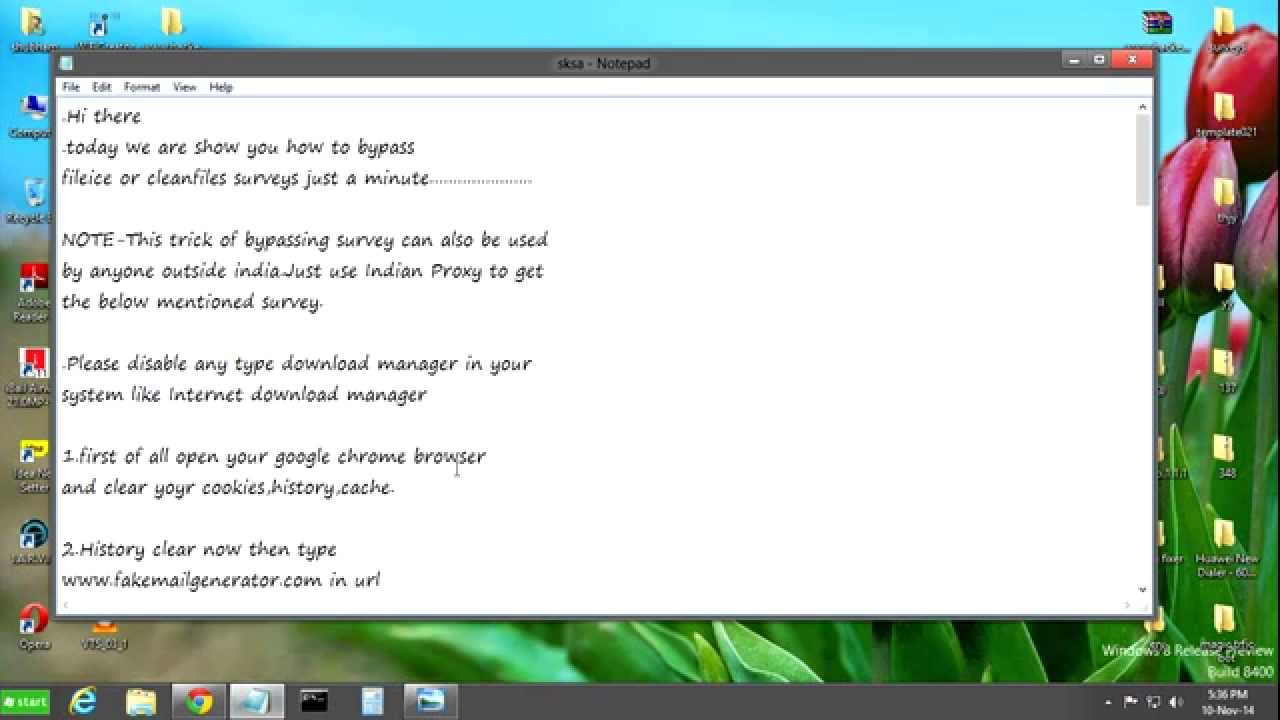Open Google Chrome from the taskbar
The height and width of the screenshot is (720, 1280).
(199, 700)
